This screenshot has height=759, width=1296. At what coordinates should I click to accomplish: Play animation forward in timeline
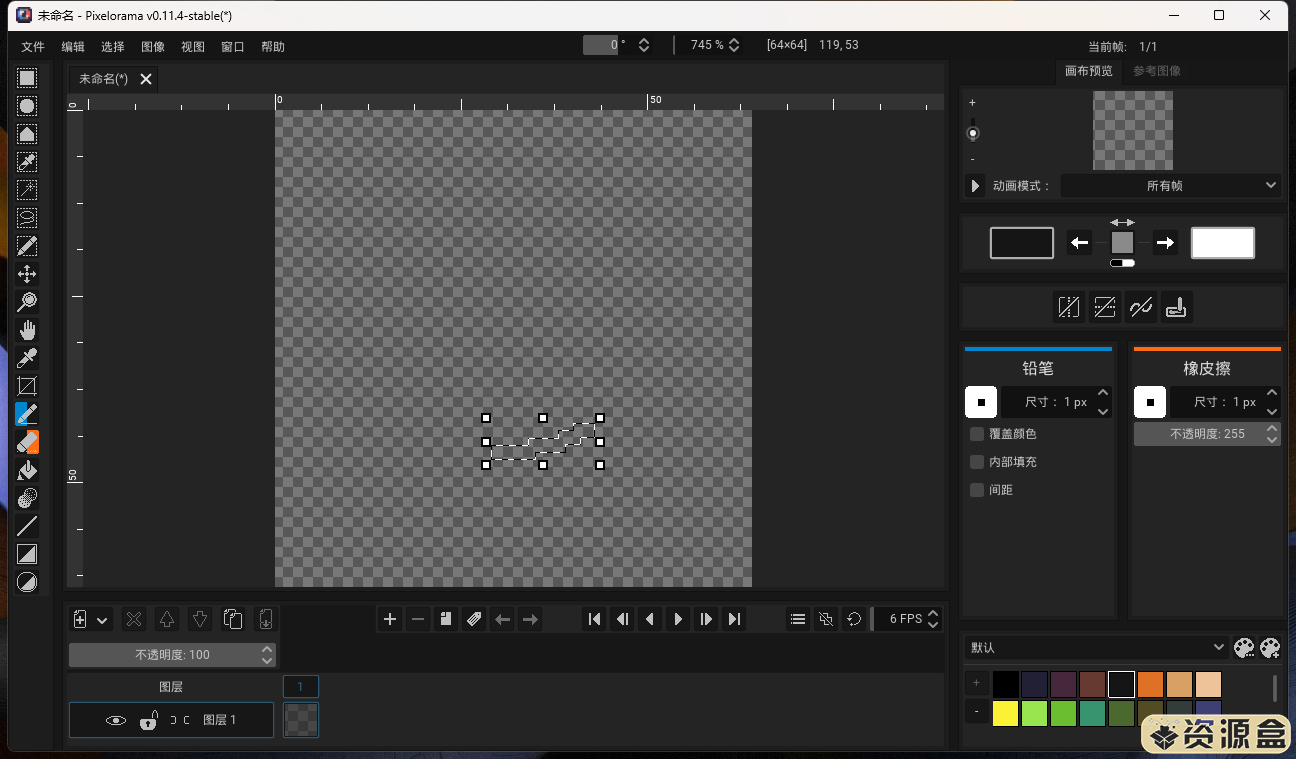click(x=678, y=619)
